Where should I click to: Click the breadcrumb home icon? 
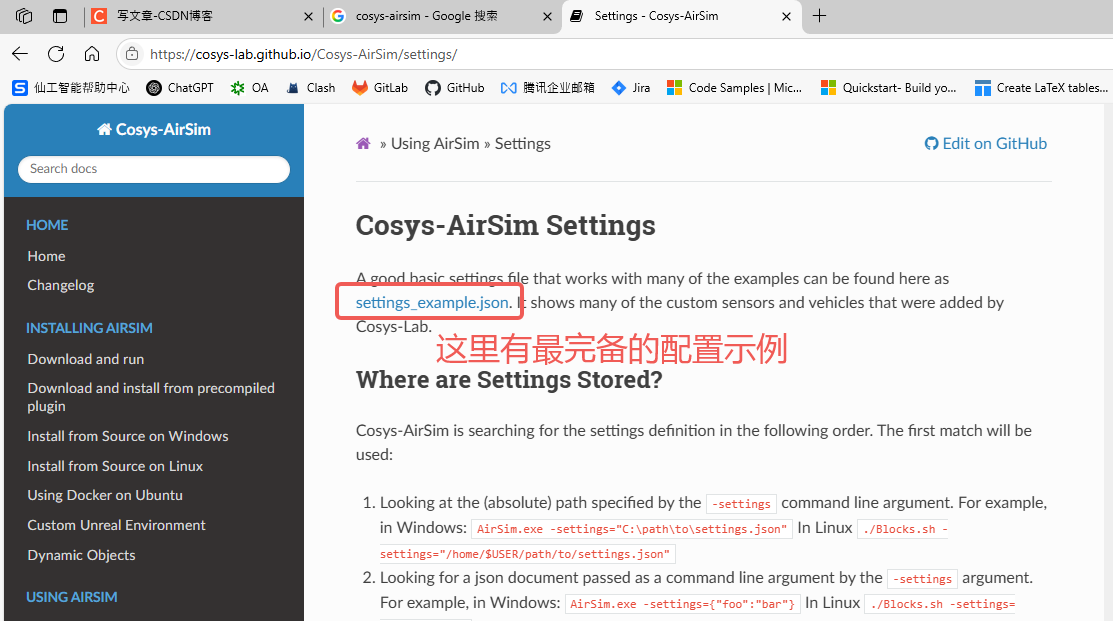[363, 143]
